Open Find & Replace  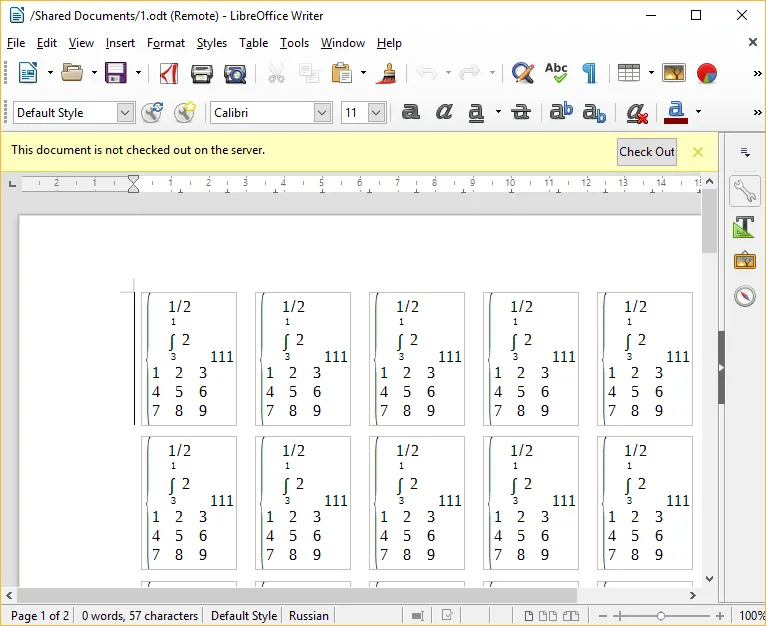click(x=522, y=73)
